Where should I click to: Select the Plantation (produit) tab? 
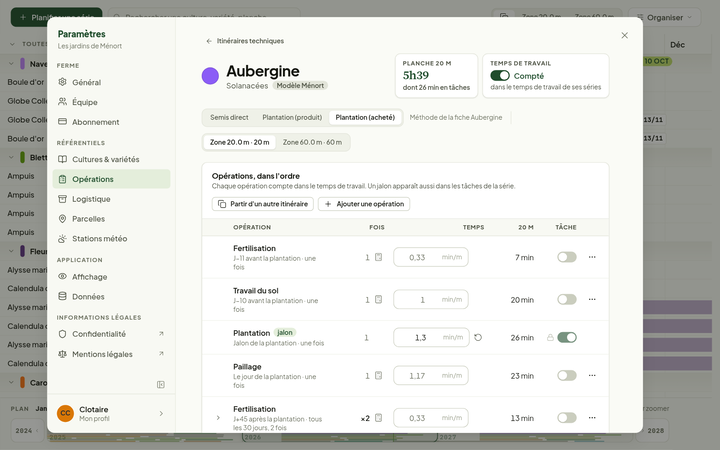[x=292, y=118]
